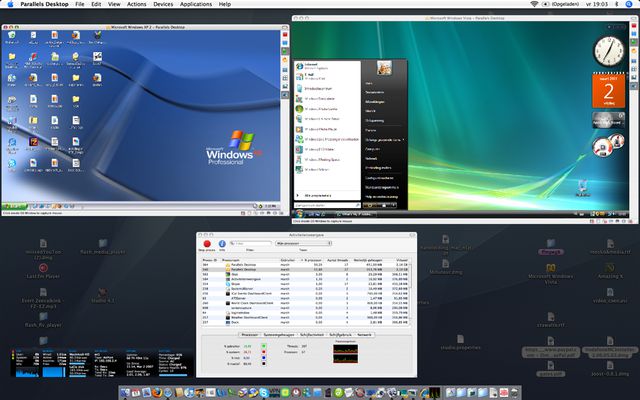
Task: Open the Devices menu
Action: coord(163,4)
